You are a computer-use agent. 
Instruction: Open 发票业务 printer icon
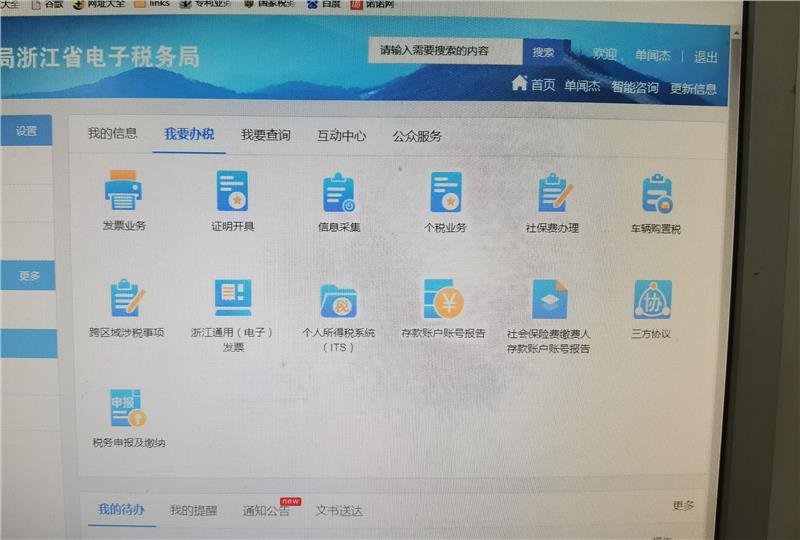tap(124, 191)
